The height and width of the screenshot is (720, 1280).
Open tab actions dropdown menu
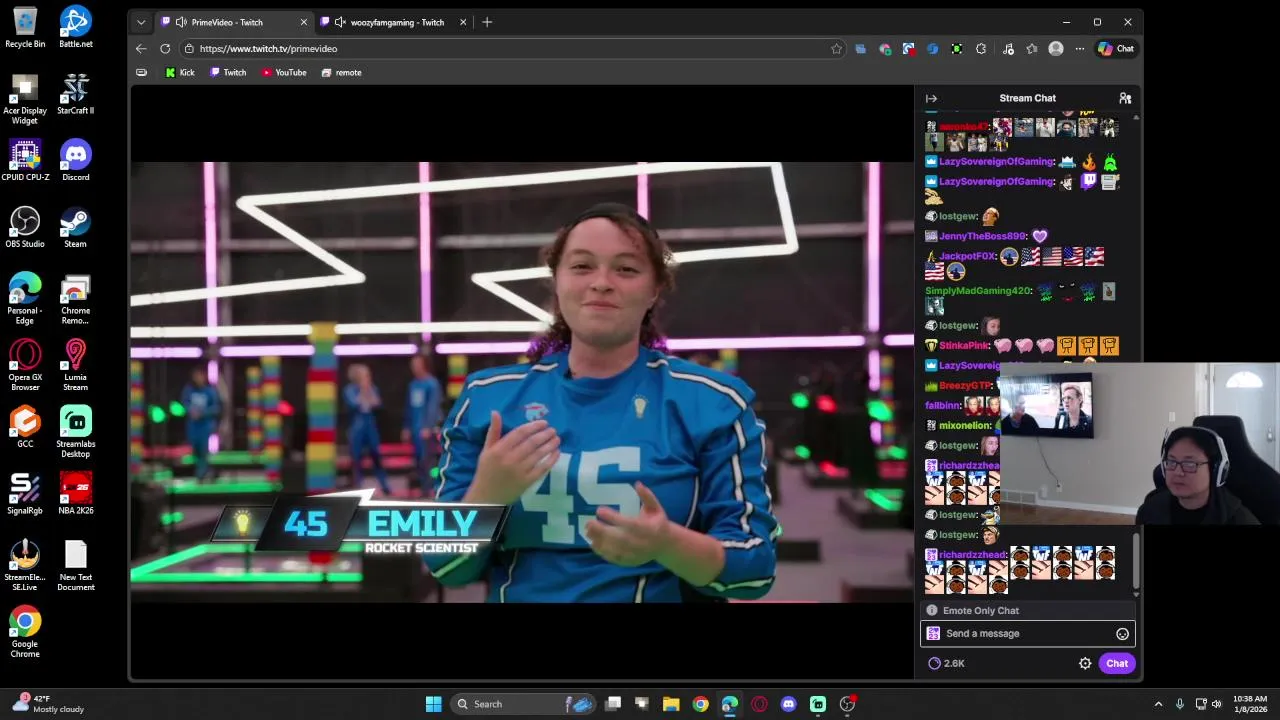point(141,22)
